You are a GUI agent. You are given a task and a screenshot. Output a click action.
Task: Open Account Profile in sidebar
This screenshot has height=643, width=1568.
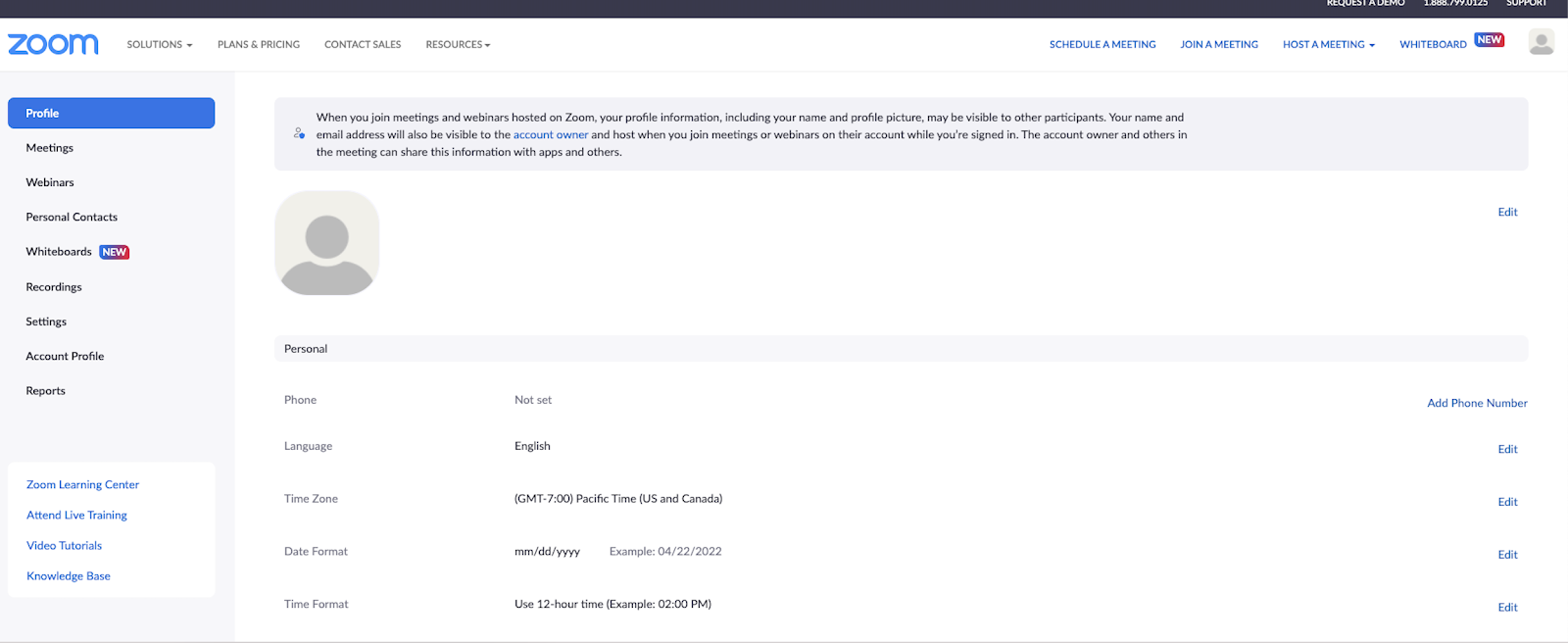pyautogui.click(x=65, y=356)
